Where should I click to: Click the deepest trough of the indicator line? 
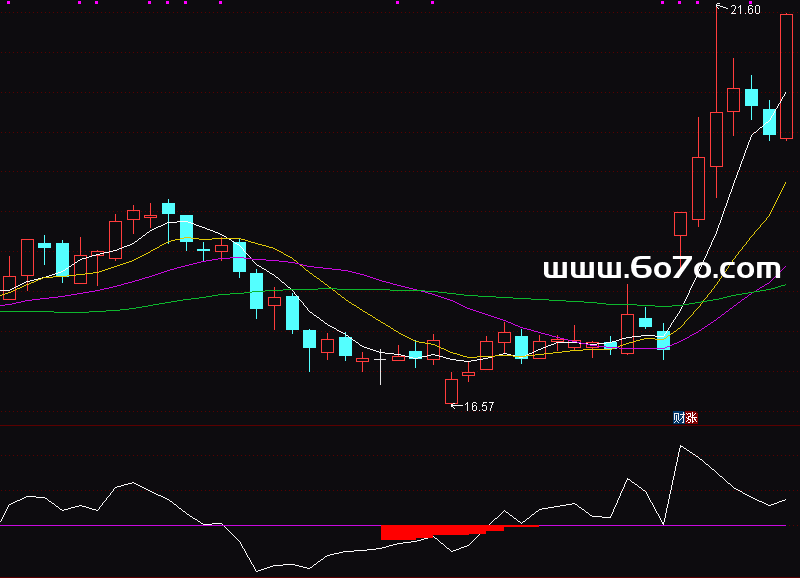coord(257,571)
